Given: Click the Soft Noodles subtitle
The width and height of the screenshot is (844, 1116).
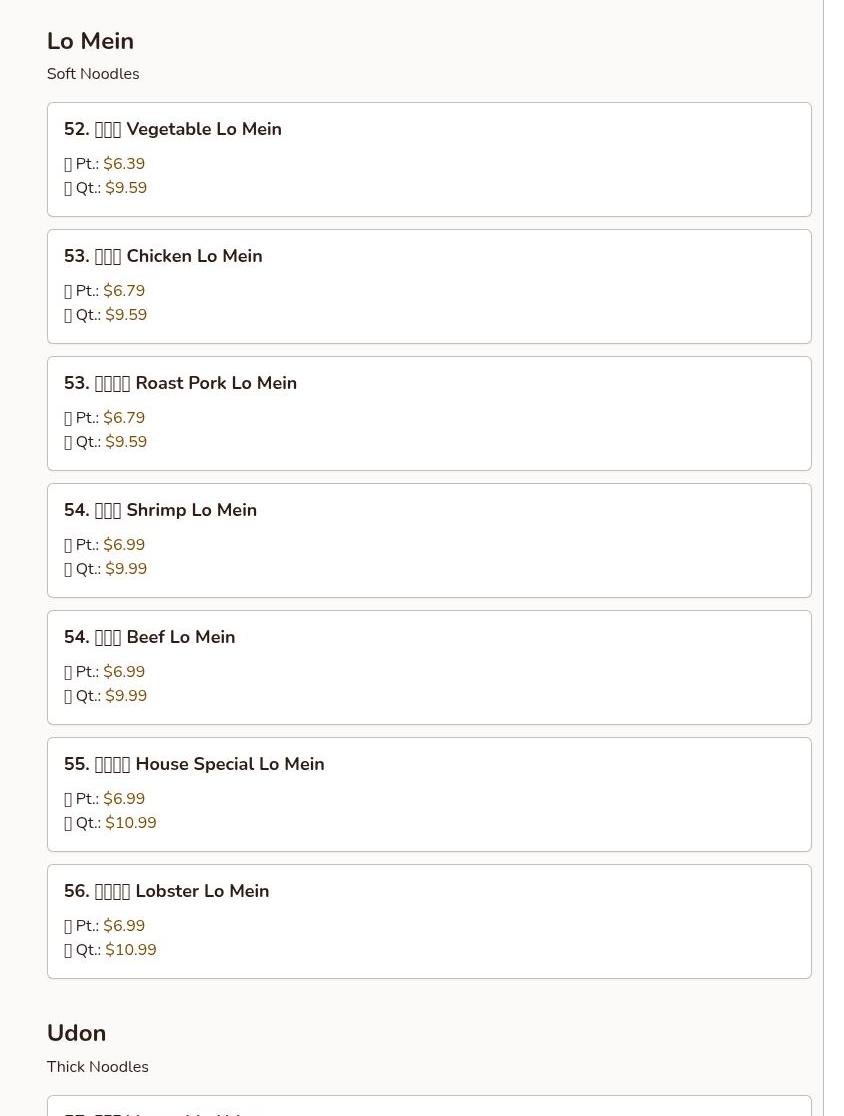Looking at the screenshot, I should pyautogui.click(x=93, y=74).
